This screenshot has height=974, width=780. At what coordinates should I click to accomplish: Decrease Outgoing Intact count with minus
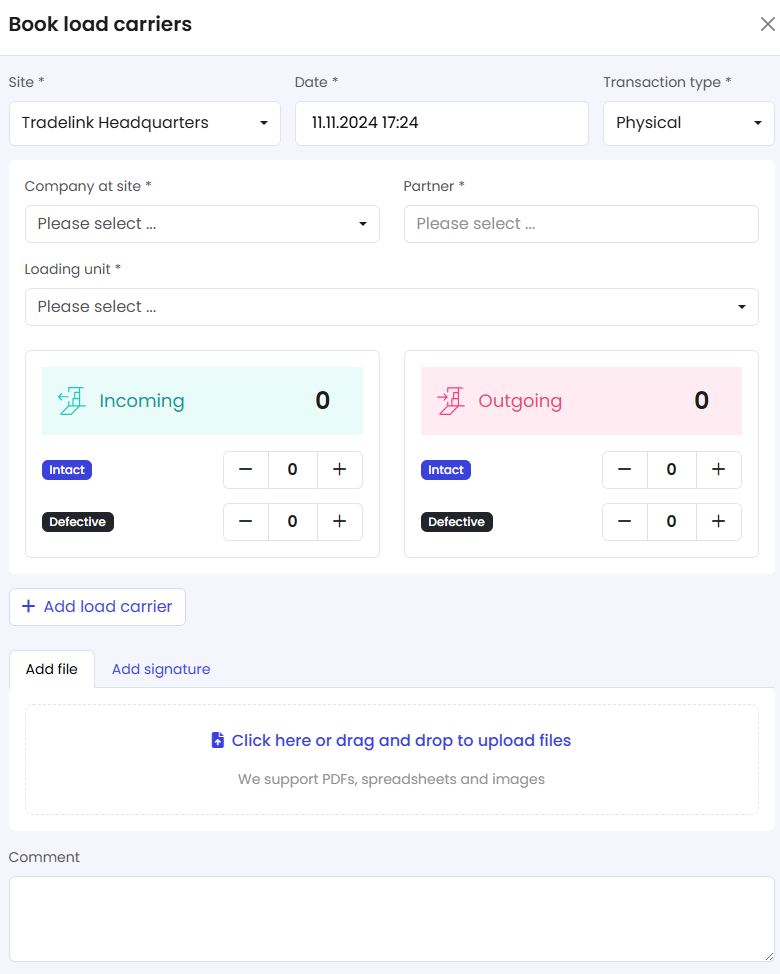pyautogui.click(x=625, y=470)
